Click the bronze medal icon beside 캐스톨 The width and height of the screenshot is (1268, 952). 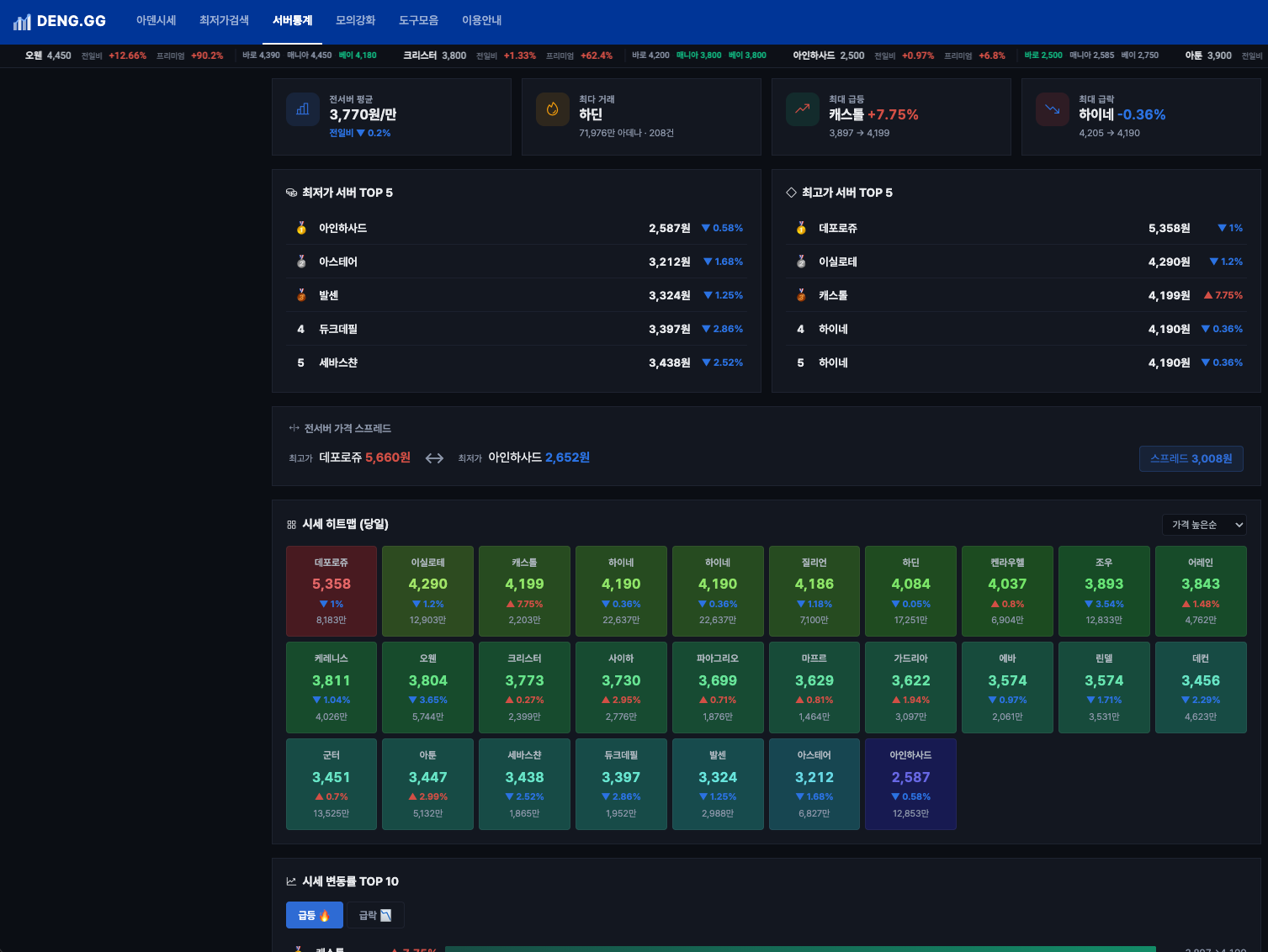801,295
